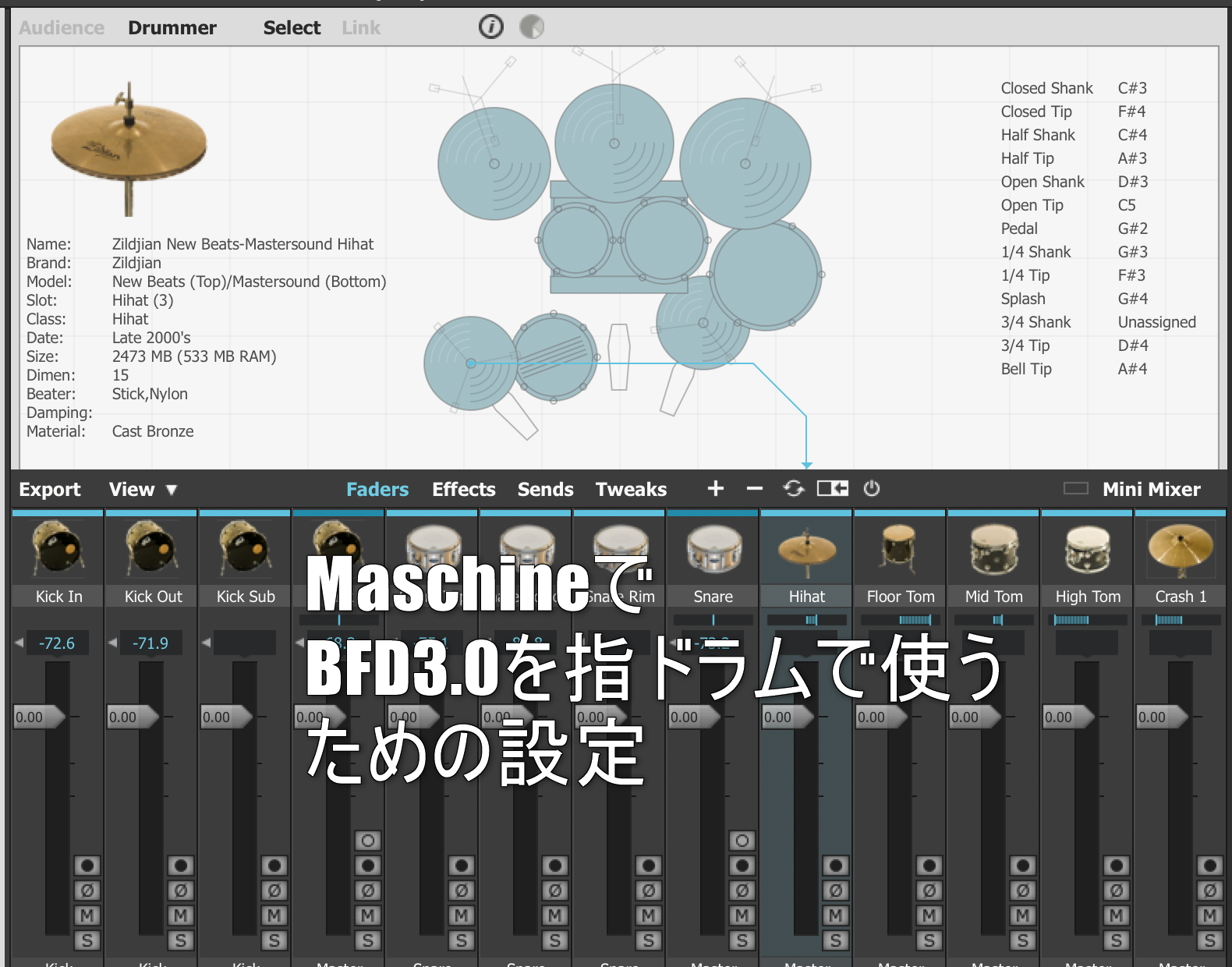Click the Drummer view button
The image size is (1232, 967).
click(172, 28)
